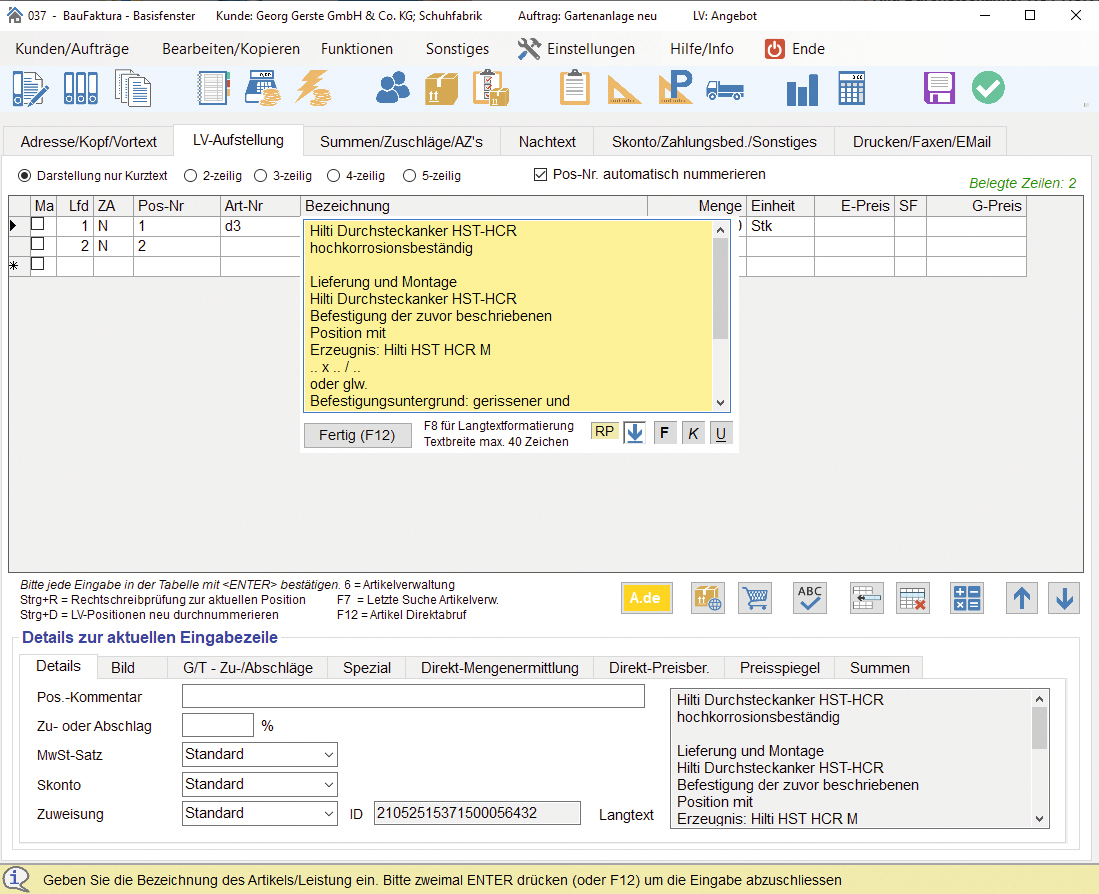This screenshot has height=894, width=1099.
Task: Click the document edit pencil toolbar icon
Action: coord(29,89)
